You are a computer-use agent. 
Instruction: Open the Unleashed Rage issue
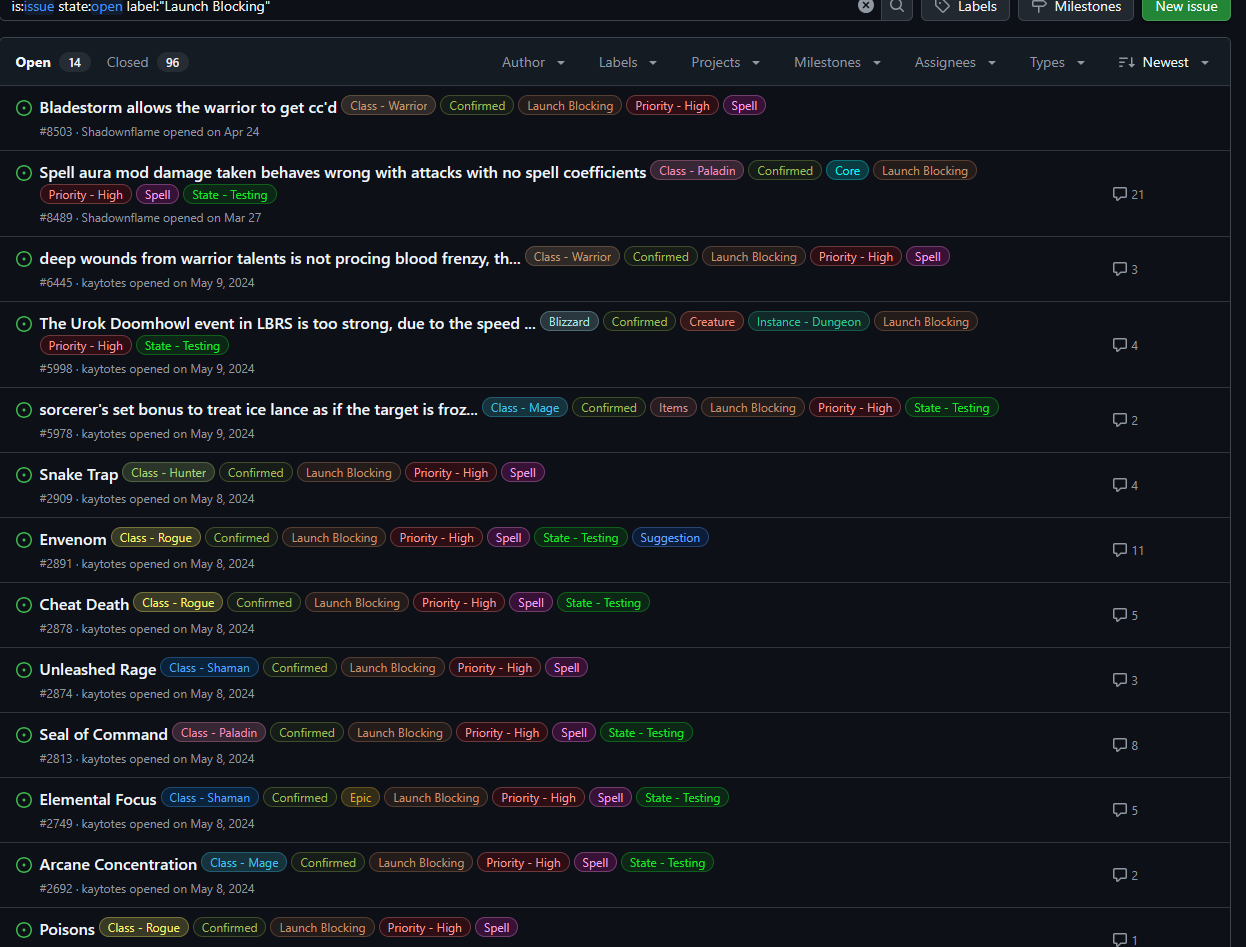tap(98, 669)
